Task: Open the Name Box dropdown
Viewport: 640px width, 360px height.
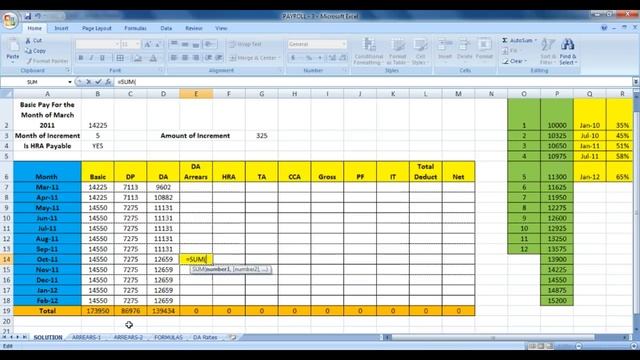Action: 70,82
